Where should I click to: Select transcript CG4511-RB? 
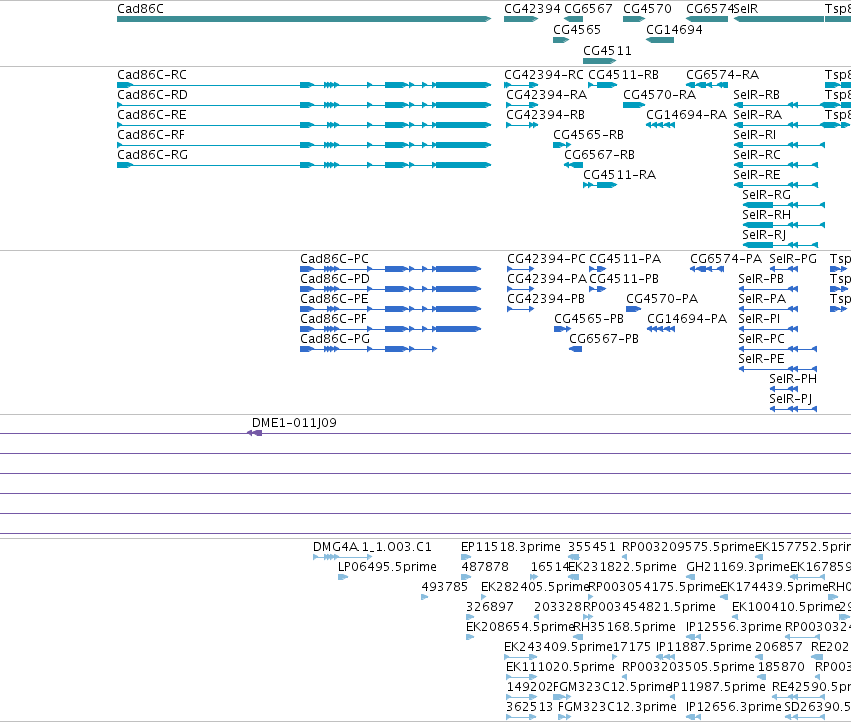coord(602,85)
